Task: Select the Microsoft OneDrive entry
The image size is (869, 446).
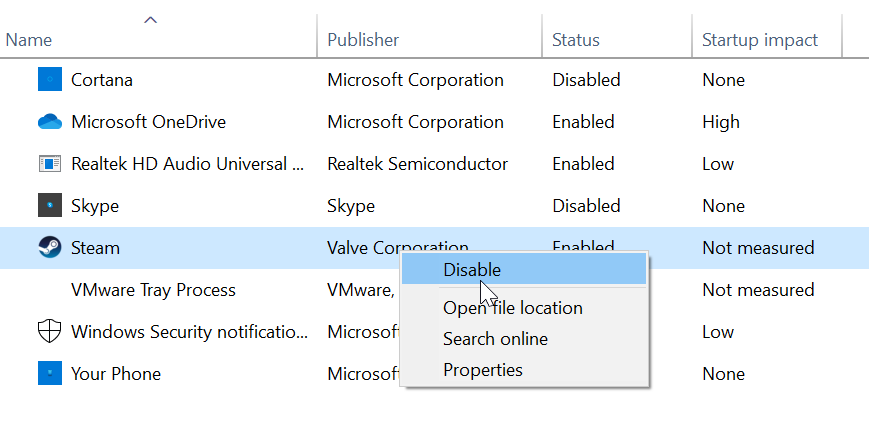Action: point(149,122)
